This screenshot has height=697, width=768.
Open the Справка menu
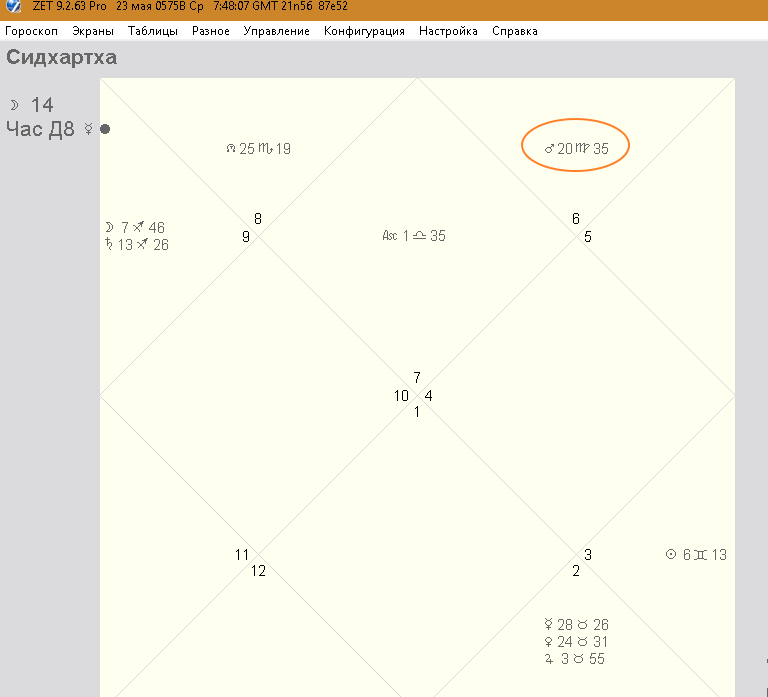click(515, 31)
